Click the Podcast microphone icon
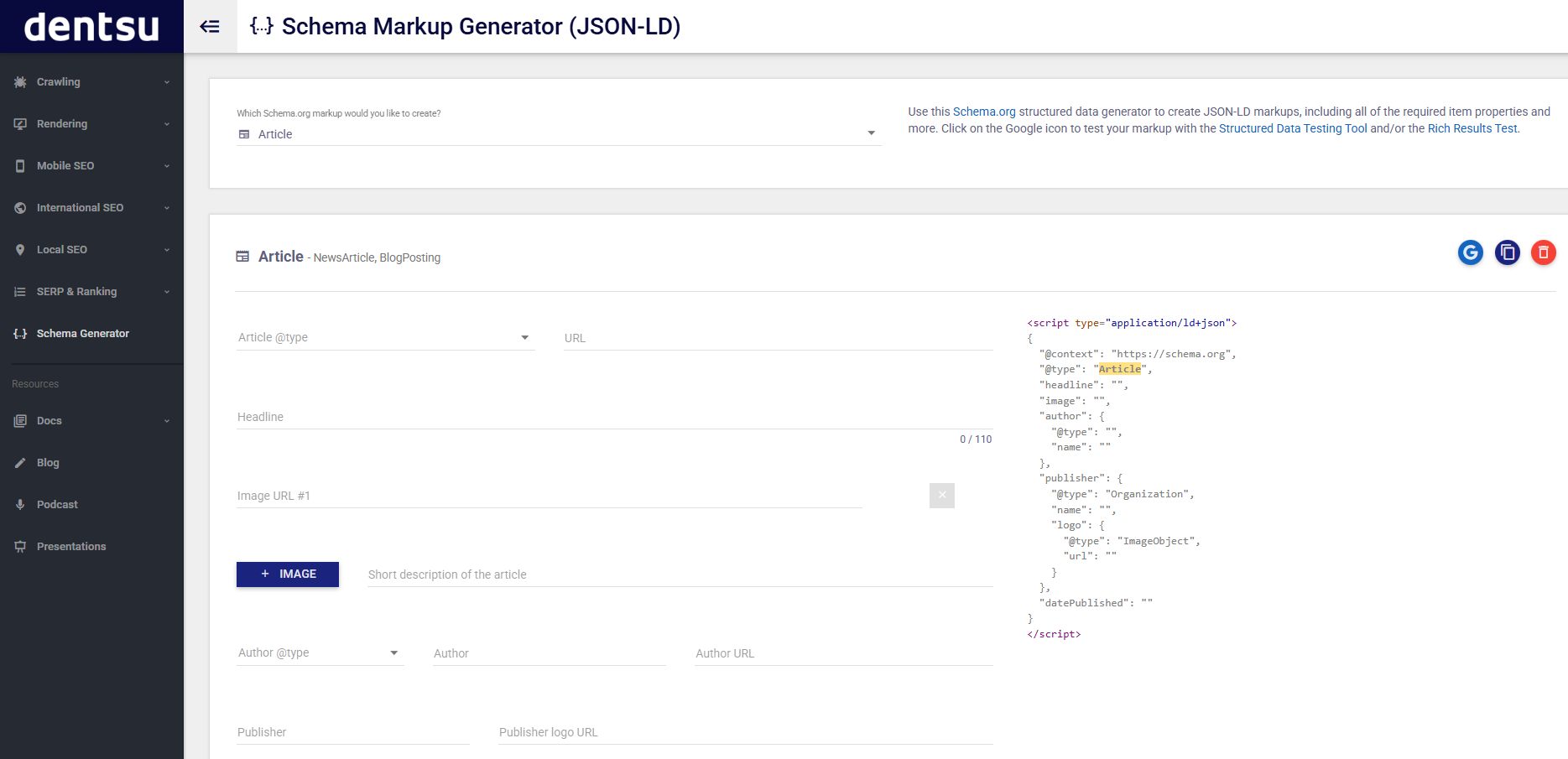 click(x=20, y=504)
